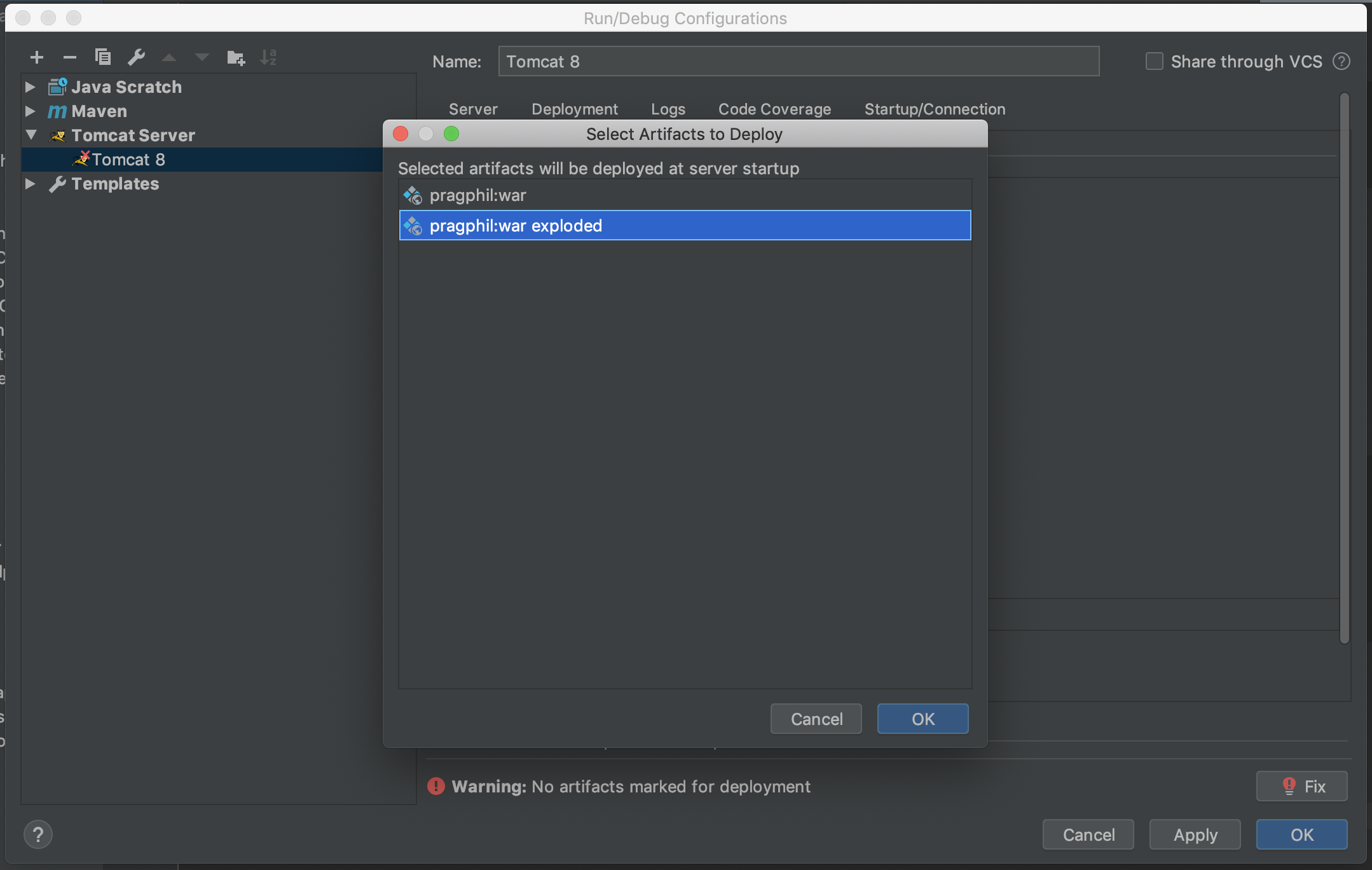Click the Share through VCS help icon
Screen dimensions: 1372x870
pyautogui.click(x=1341, y=62)
